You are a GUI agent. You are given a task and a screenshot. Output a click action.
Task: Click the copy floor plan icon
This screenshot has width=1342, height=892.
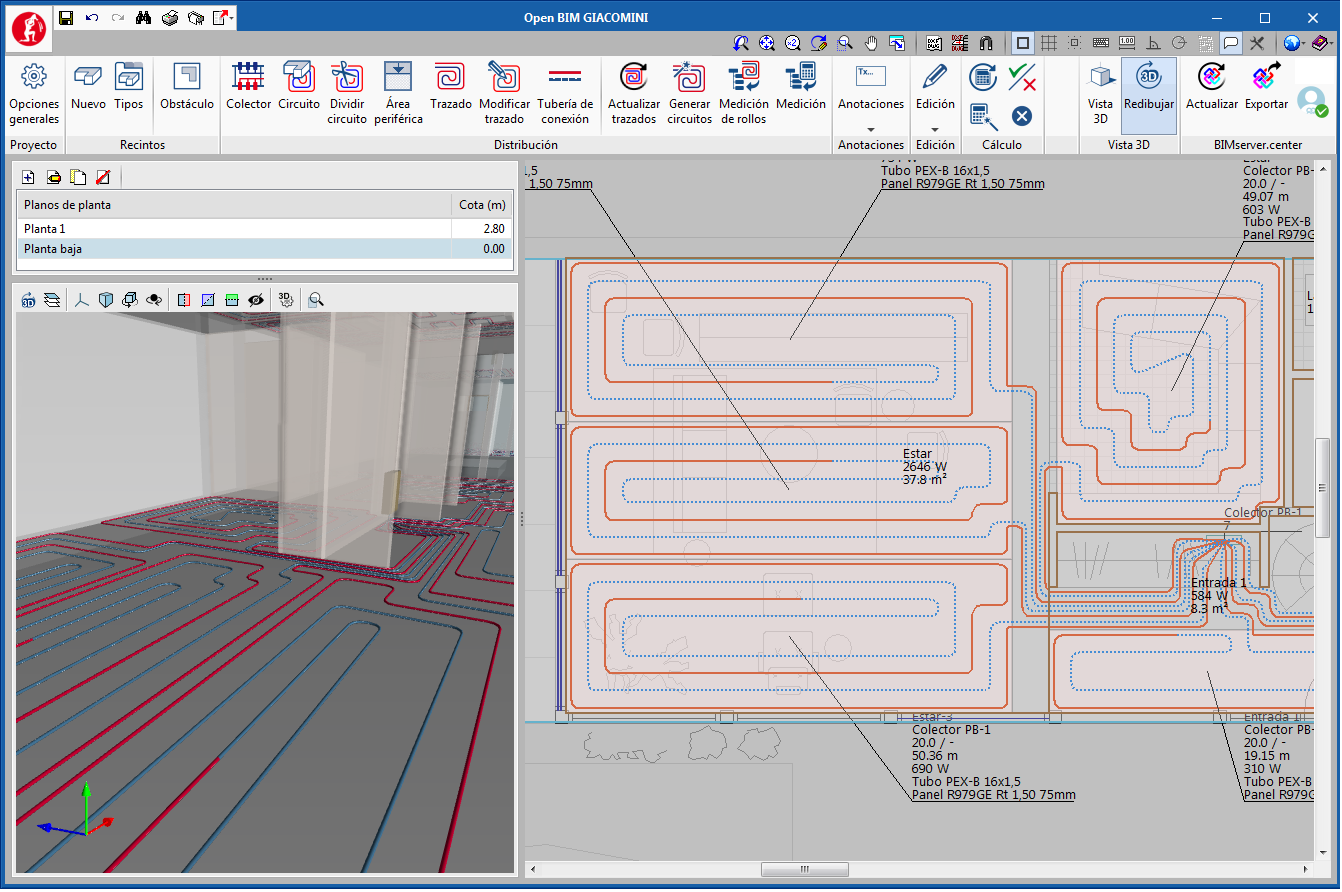coord(77,177)
